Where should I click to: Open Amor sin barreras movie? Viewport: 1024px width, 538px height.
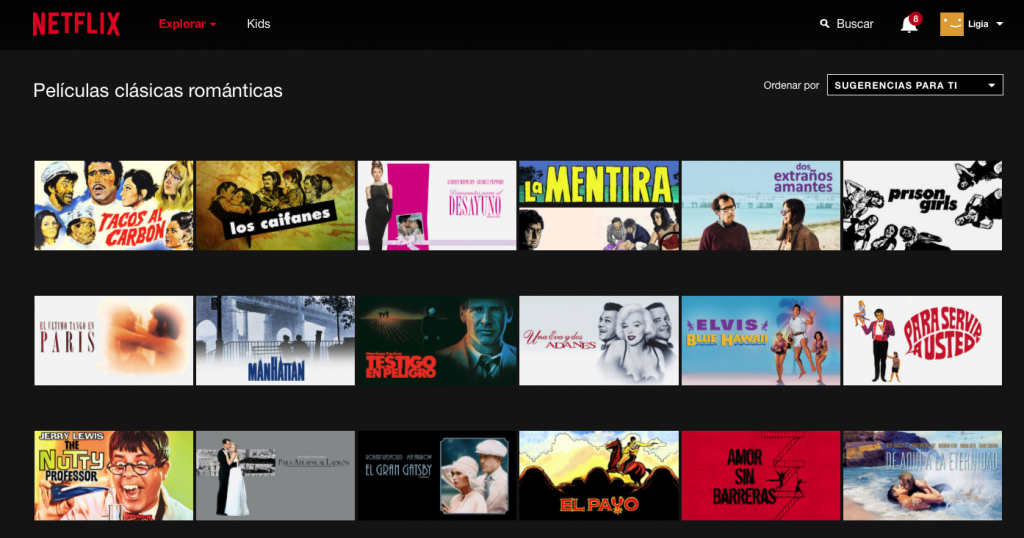click(x=761, y=475)
